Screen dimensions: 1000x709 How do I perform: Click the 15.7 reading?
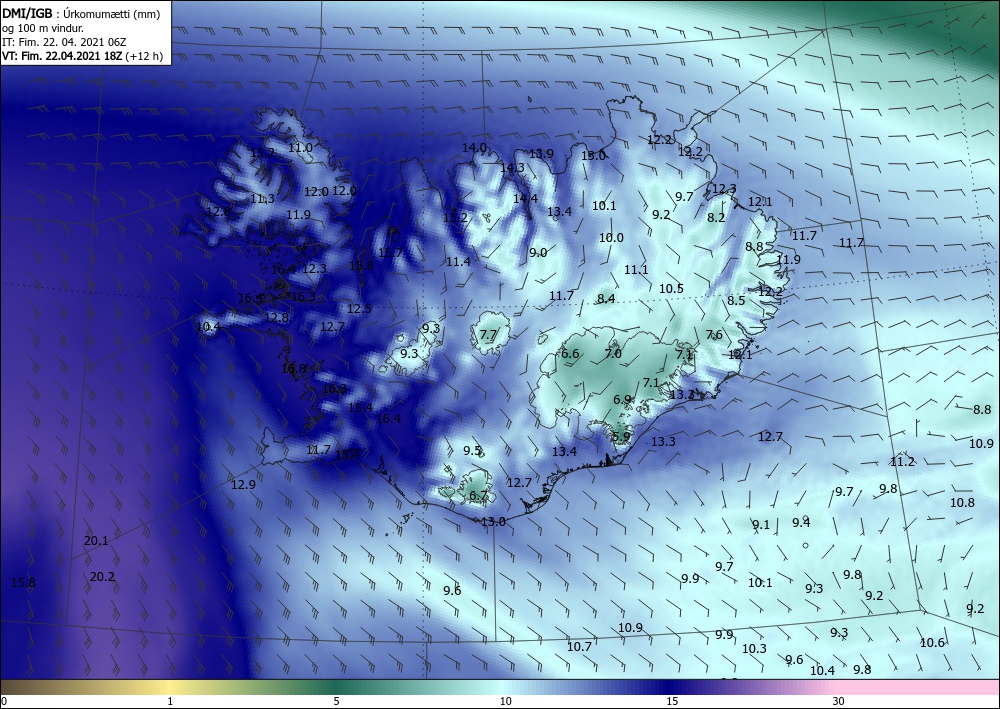(x=390, y=253)
